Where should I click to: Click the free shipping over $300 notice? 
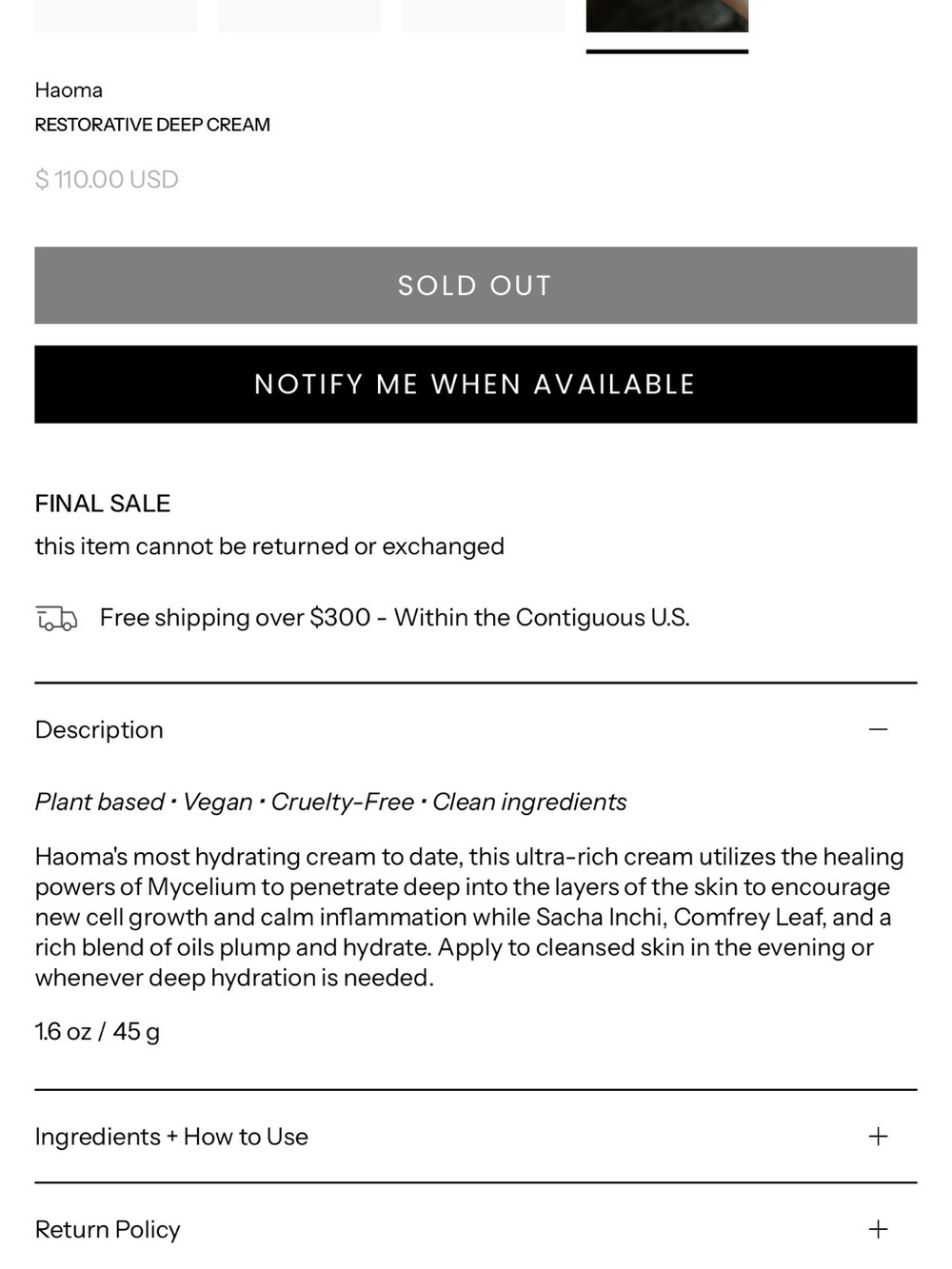point(395,618)
